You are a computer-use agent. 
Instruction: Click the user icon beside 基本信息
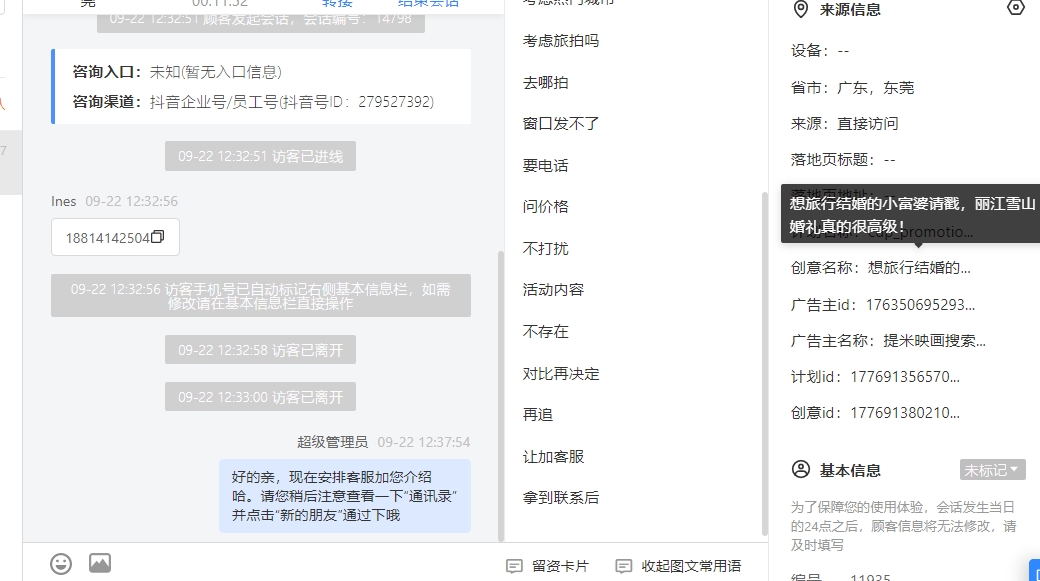point(801,470)
